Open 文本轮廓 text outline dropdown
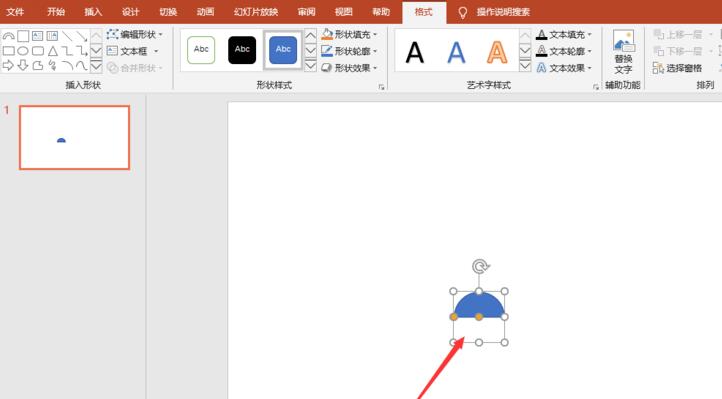The height and width of the screenshot is (399, 722). pos(564,51)
